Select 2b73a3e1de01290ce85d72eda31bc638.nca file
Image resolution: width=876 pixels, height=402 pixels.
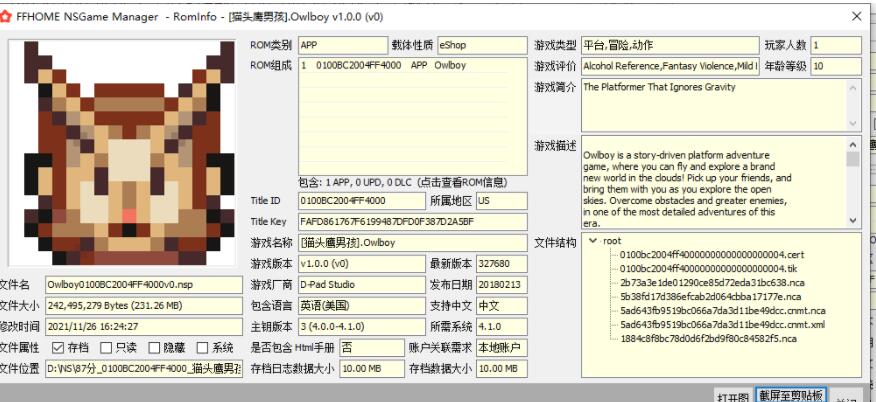(711, 283)
